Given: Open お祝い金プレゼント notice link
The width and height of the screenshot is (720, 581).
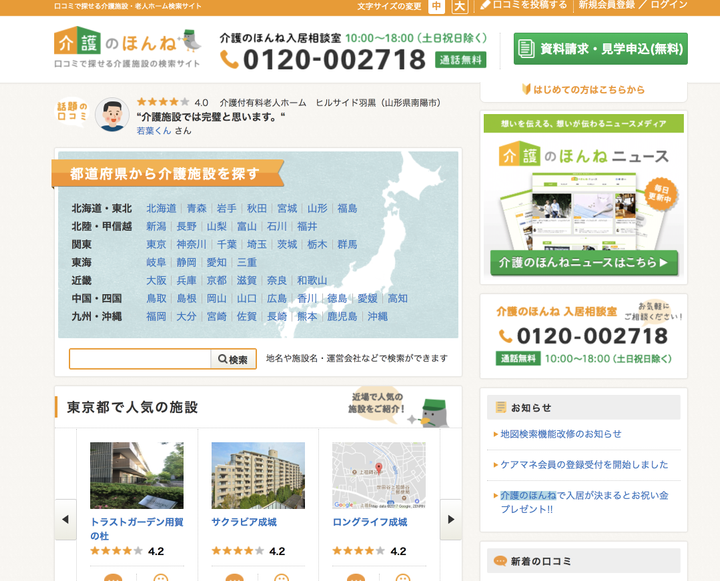Looking at the screenshot, I should tap(584, 502).
